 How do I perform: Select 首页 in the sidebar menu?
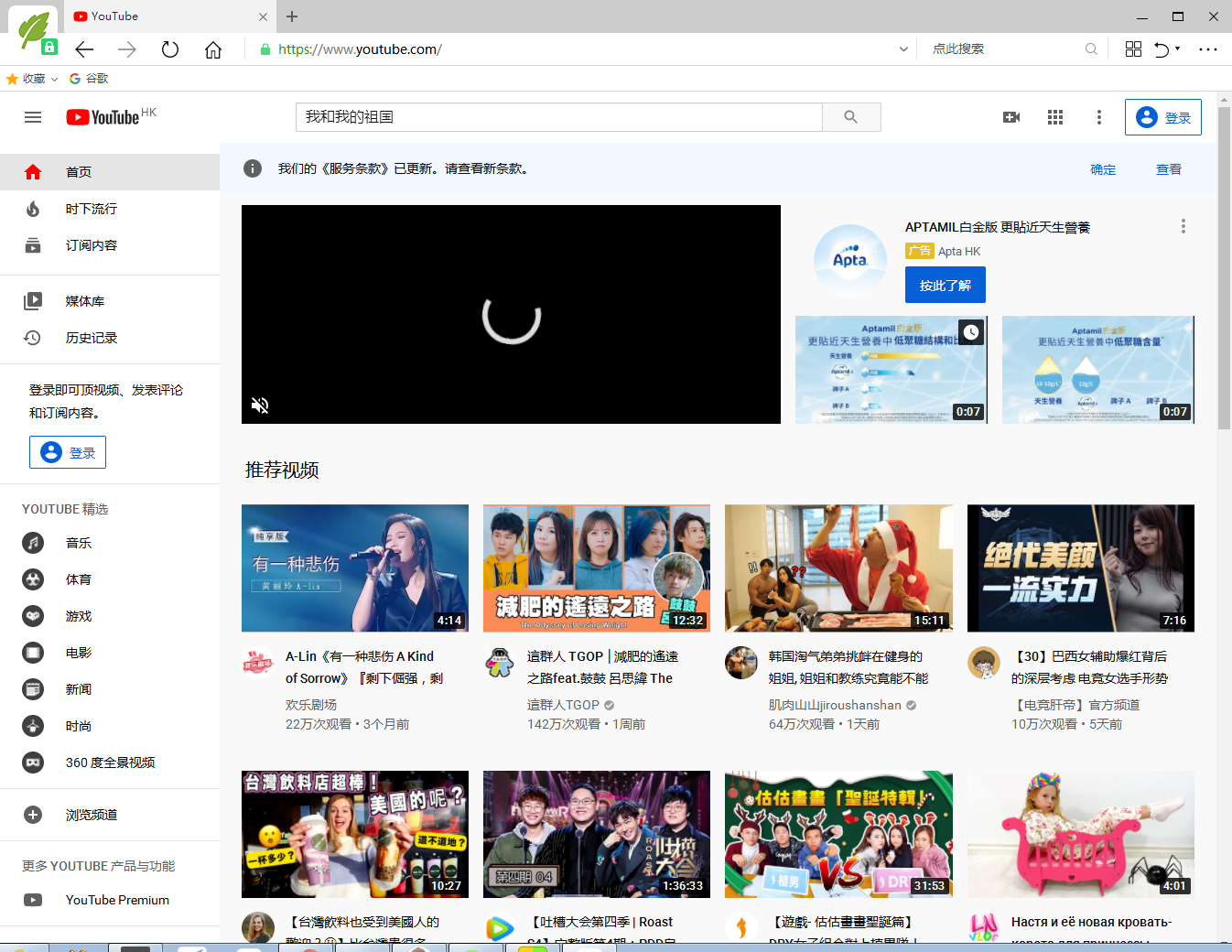[33, 171]
